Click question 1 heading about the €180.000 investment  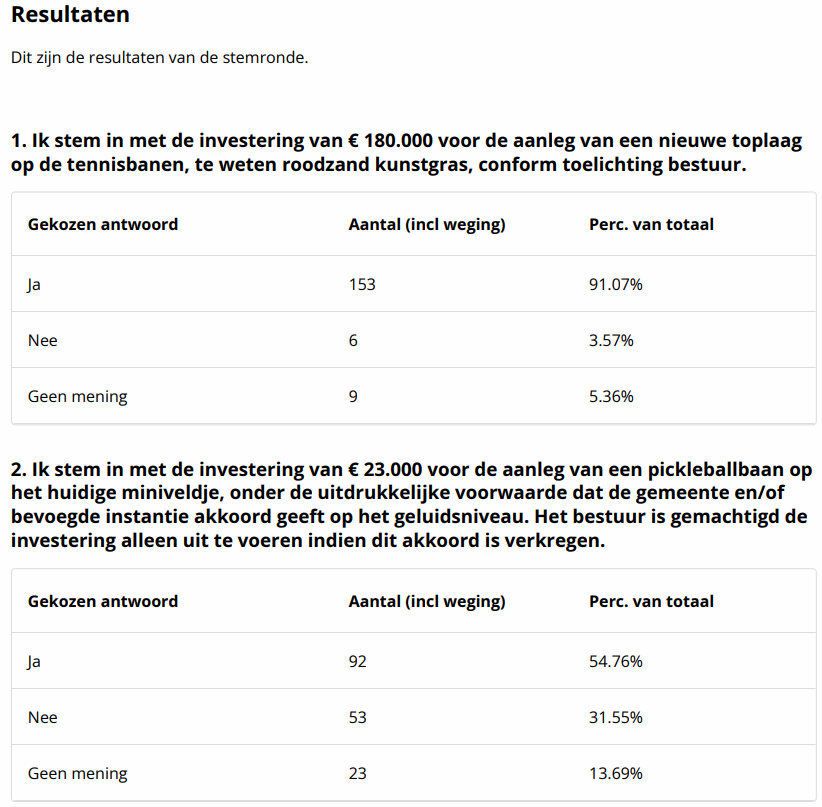click(405, 152)
